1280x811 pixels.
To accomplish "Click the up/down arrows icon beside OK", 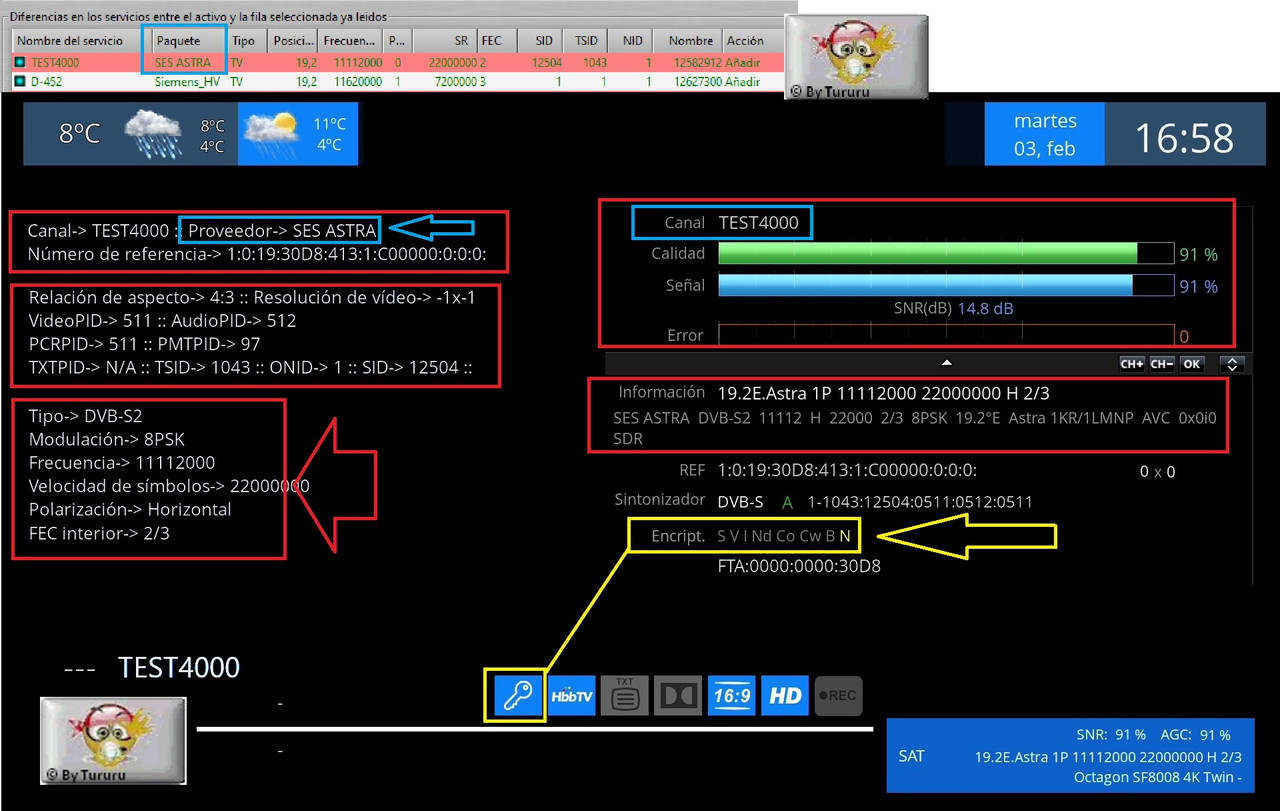I will click(1232, 364).
